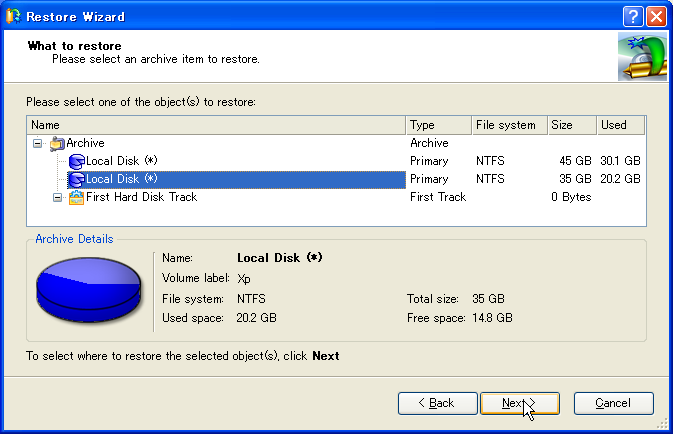Toggle the First Hard Disk Track expander
The height and width of the screenshot is (434, 673).
point(57,198)
